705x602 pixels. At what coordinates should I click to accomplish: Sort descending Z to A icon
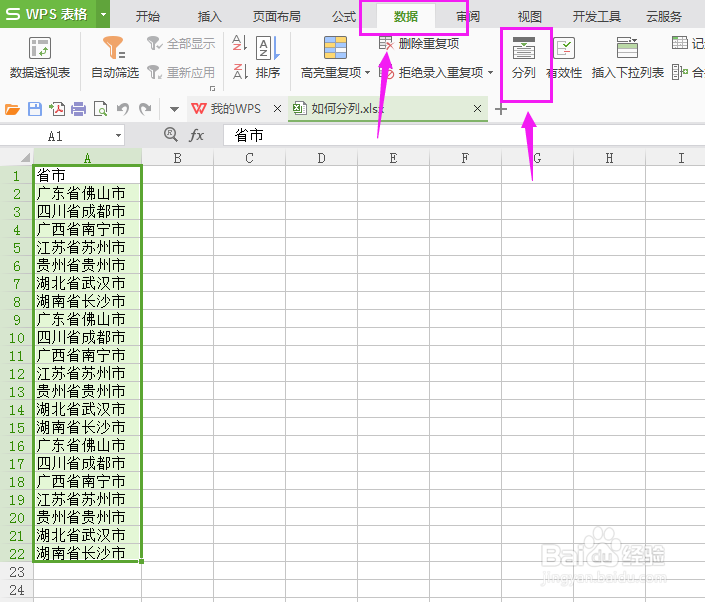tap(240, 72)
